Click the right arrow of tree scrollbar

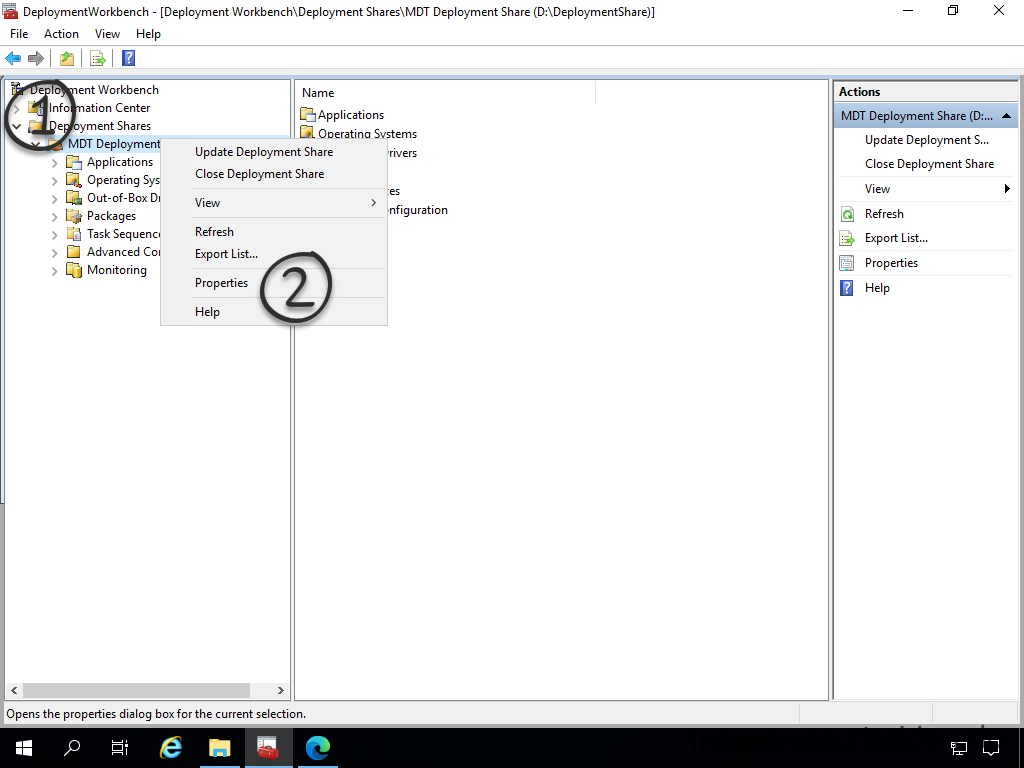click(281, 690)
